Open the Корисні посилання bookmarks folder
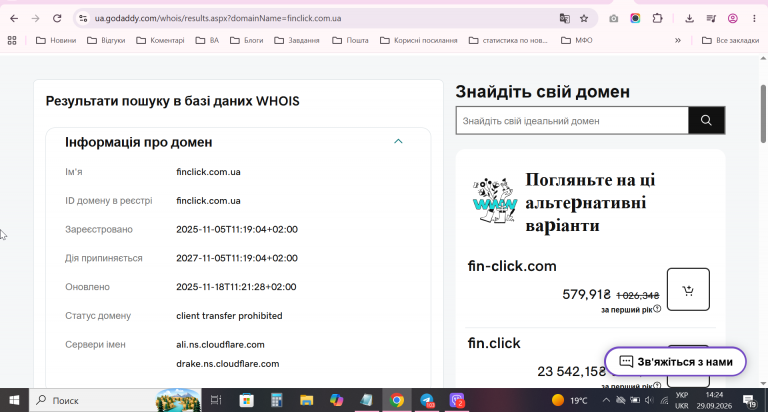The image size is (768, 412). [x=419, y=40]
